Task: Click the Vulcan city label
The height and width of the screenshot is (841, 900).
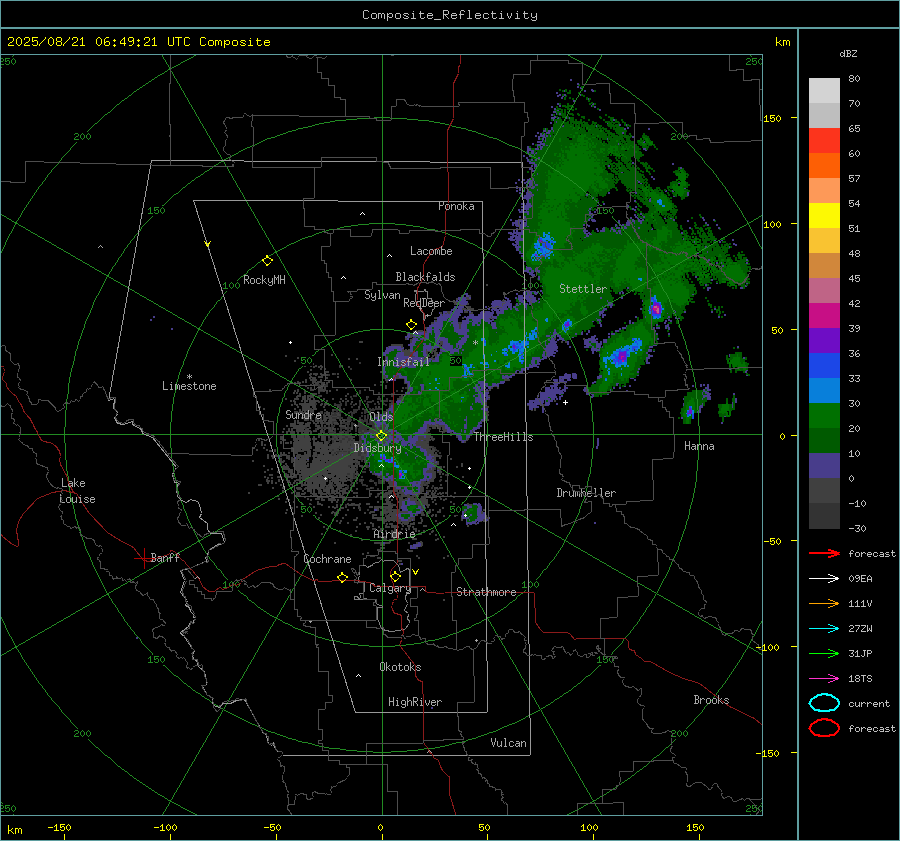Action: click(x=508, y=743)
